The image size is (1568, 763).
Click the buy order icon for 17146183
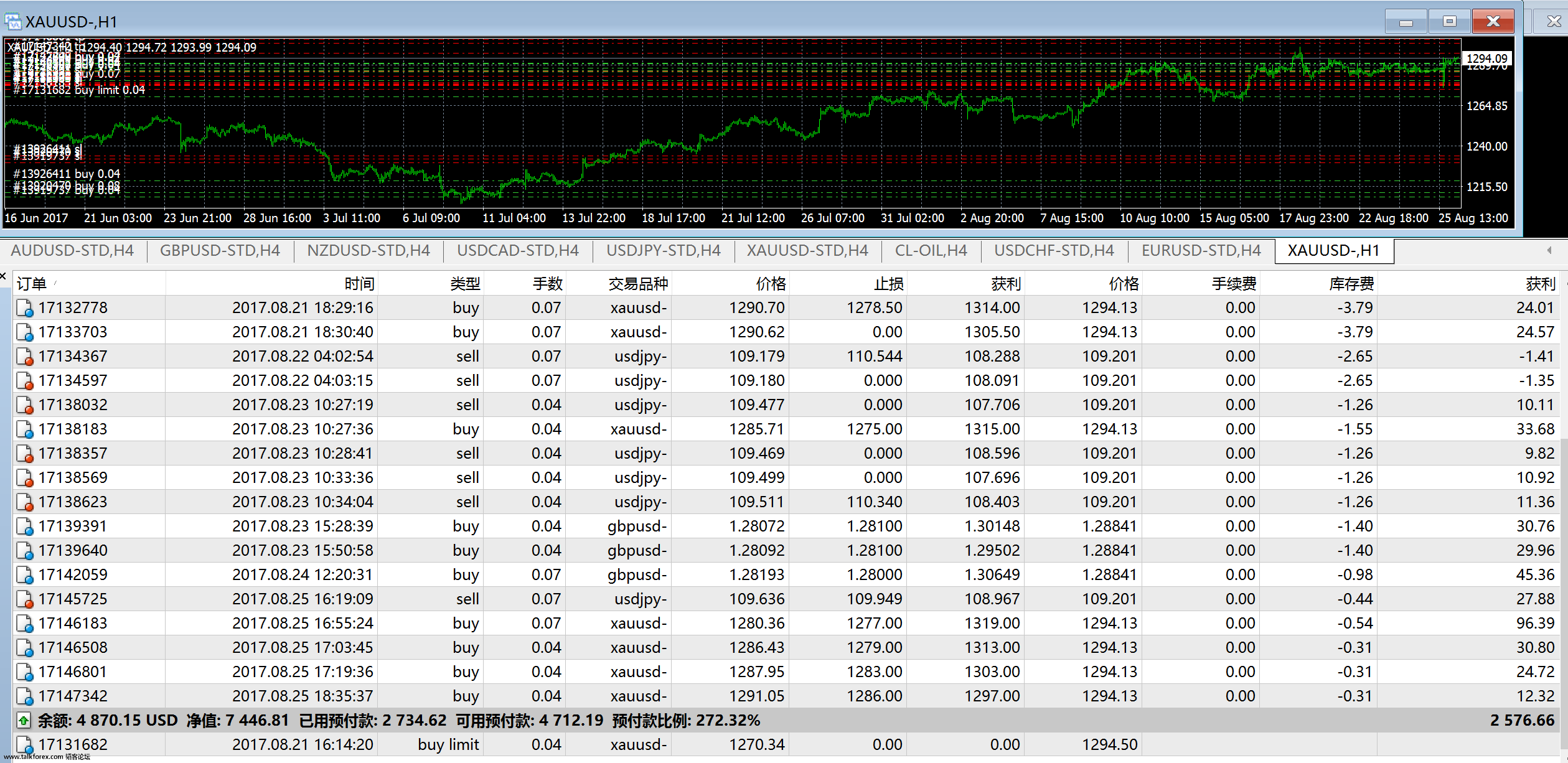coord(25,624)
